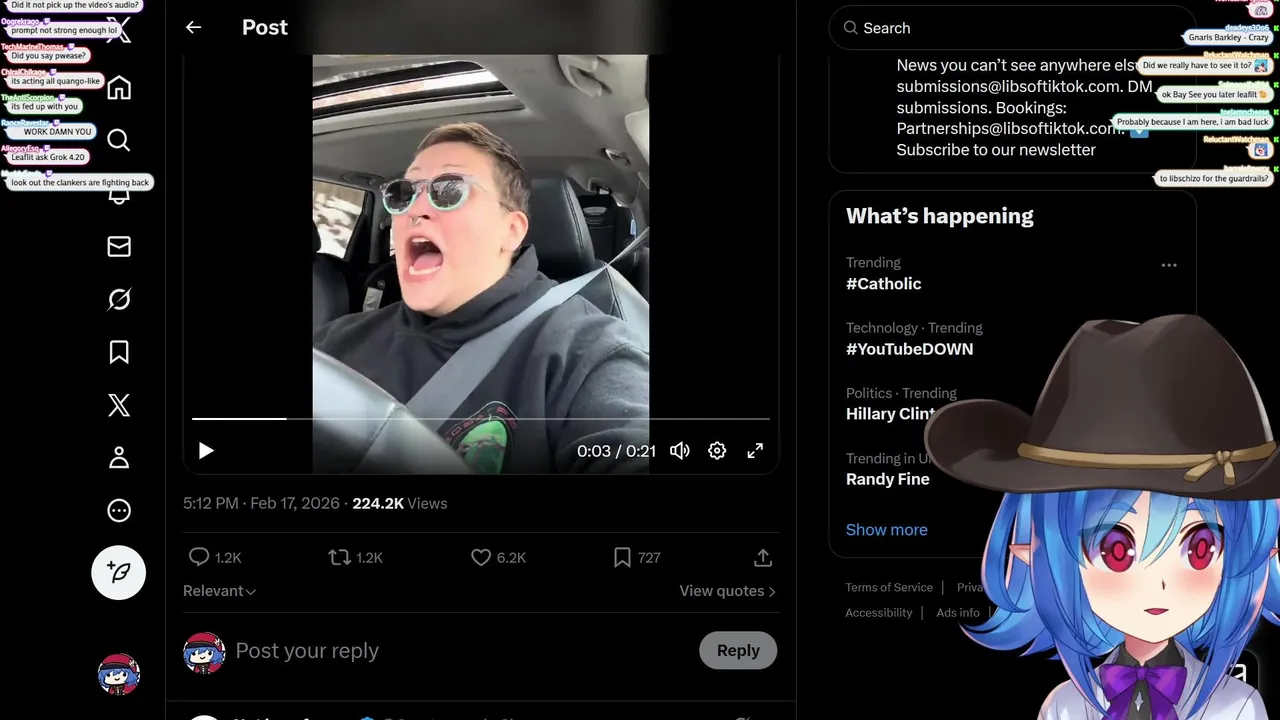Open Messages envelope icon in sidebar
This screenshot has height=720, width=1280.
tap(119, 246)
